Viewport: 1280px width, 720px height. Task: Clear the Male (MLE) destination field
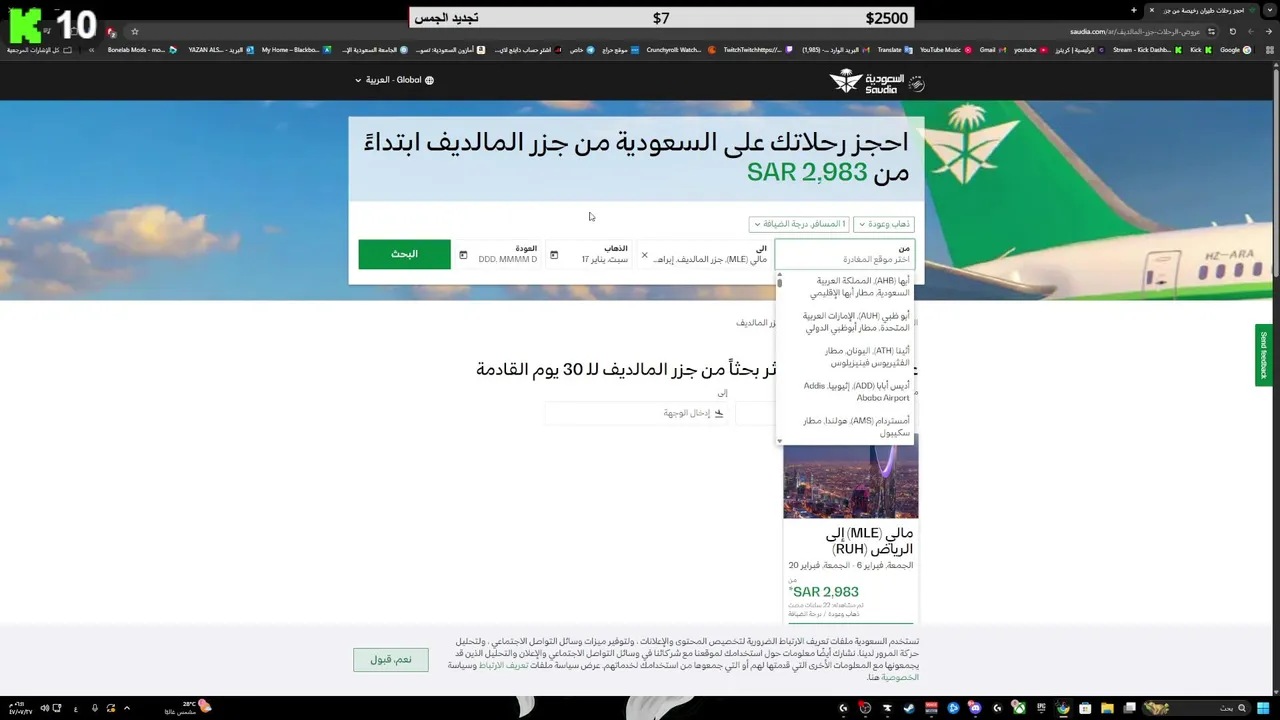tap(644, 255)
